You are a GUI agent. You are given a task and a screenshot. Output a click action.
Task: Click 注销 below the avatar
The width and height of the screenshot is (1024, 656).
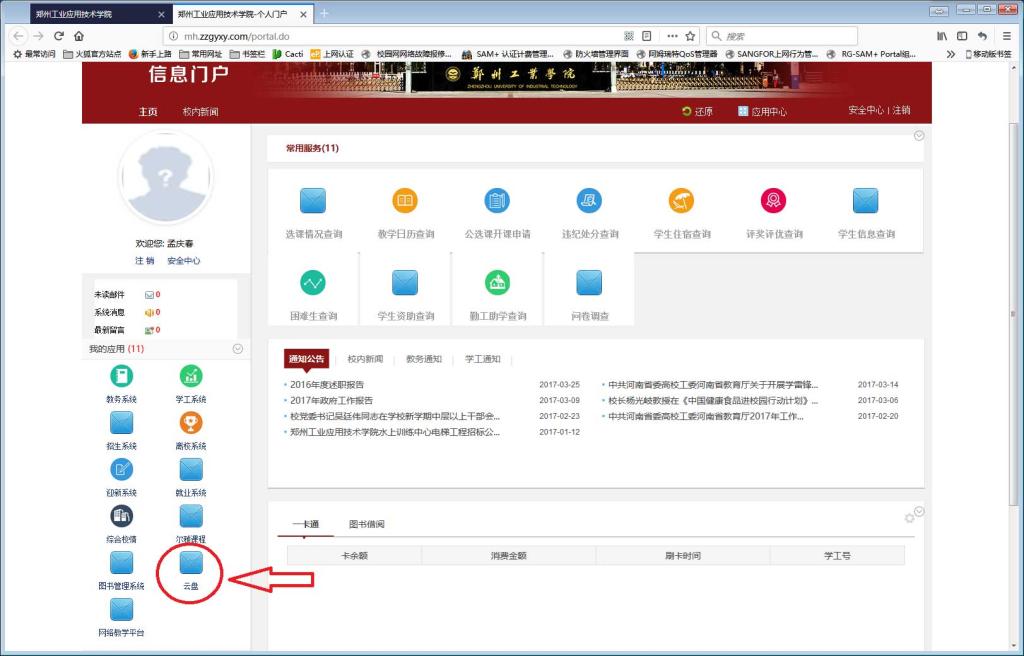(144, 261)
